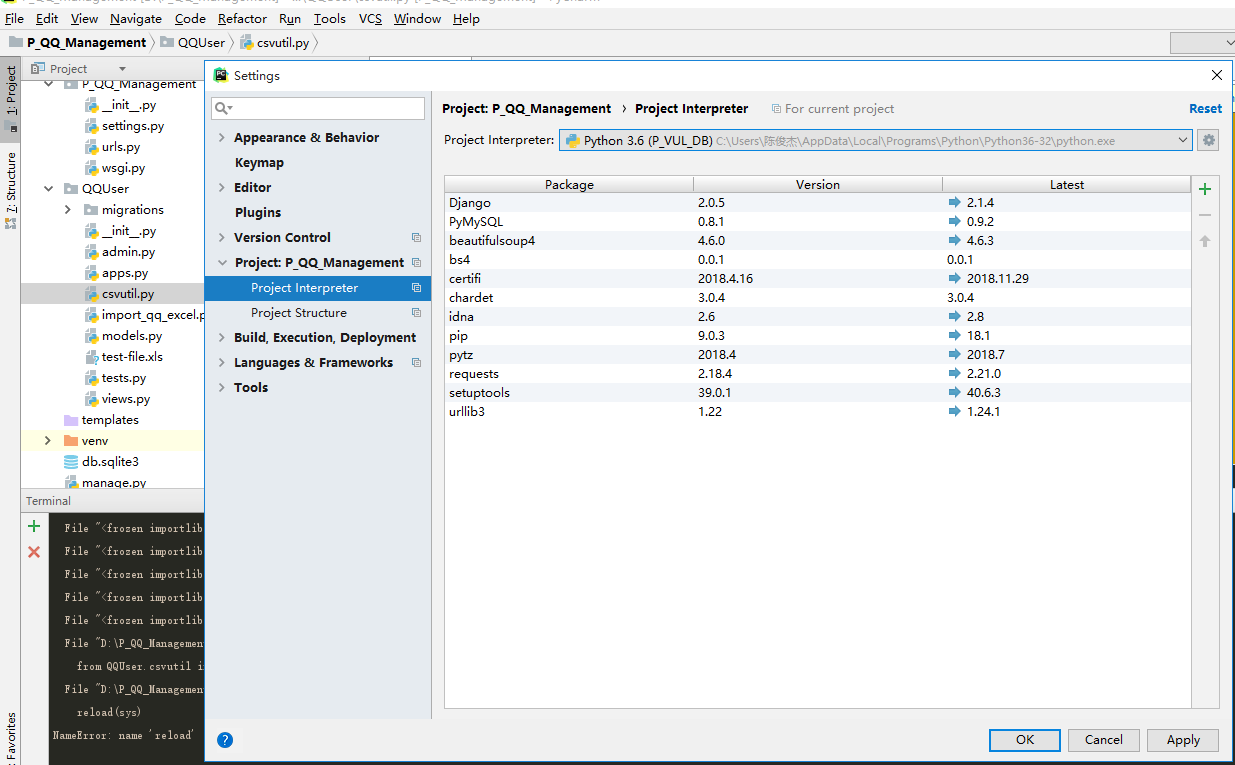Select Project Structure settings page
The width and height of the screenshot is (1235, 765).
pyautogui.click(x=298, y=313)
